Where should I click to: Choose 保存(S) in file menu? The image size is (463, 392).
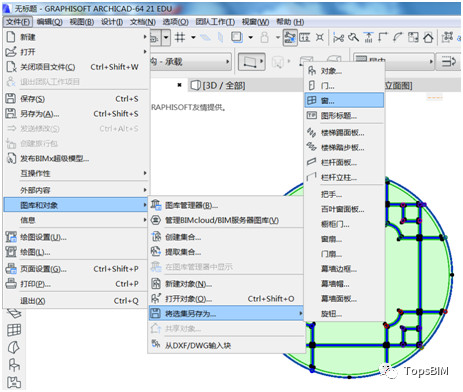[x=76, y=99]
